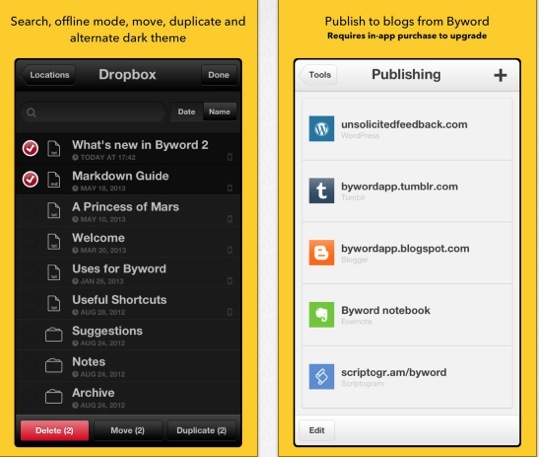Open "Useful Shortcuts" title
This screenshot has height=457, width=539.
119,300
